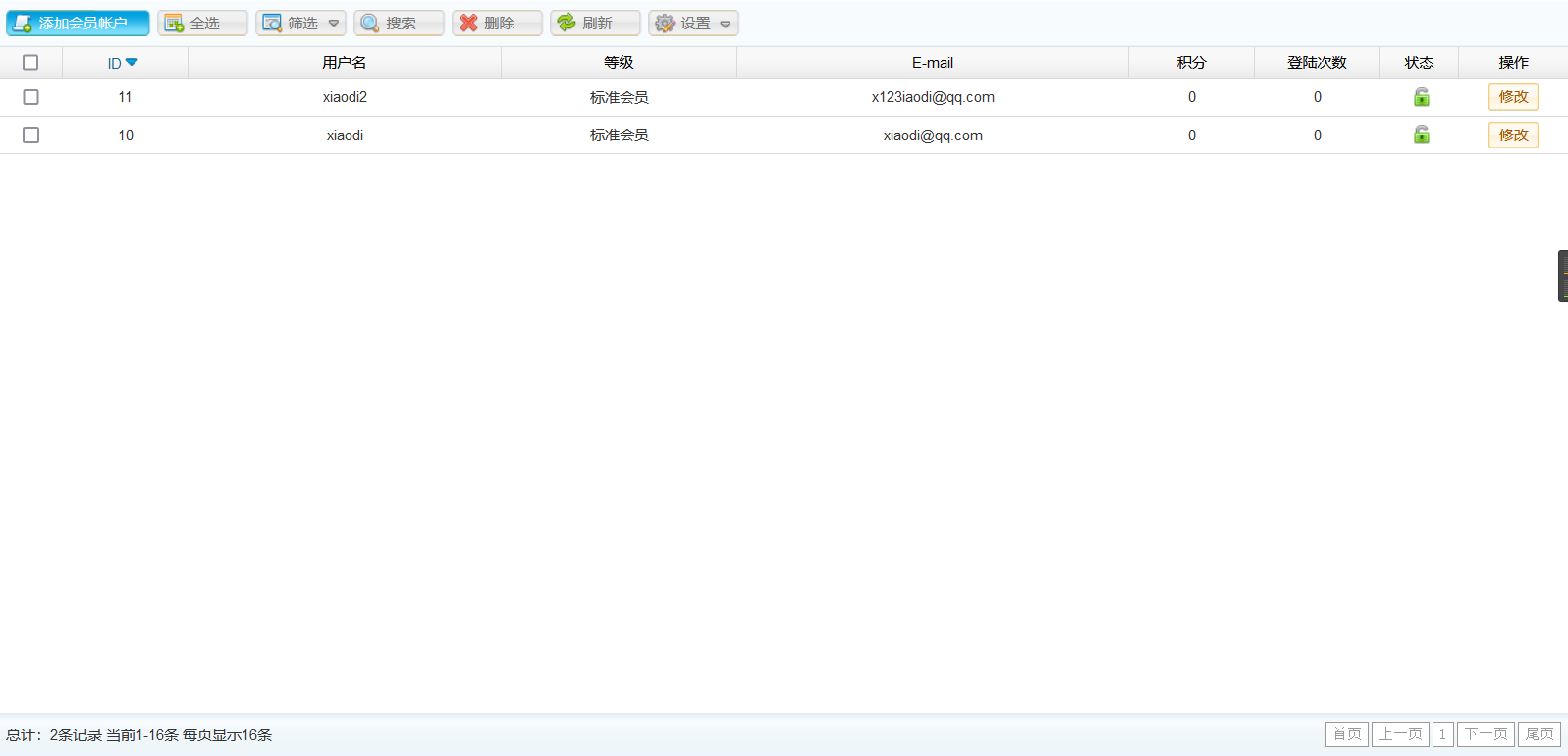Click page number 1

(1442, 733)
